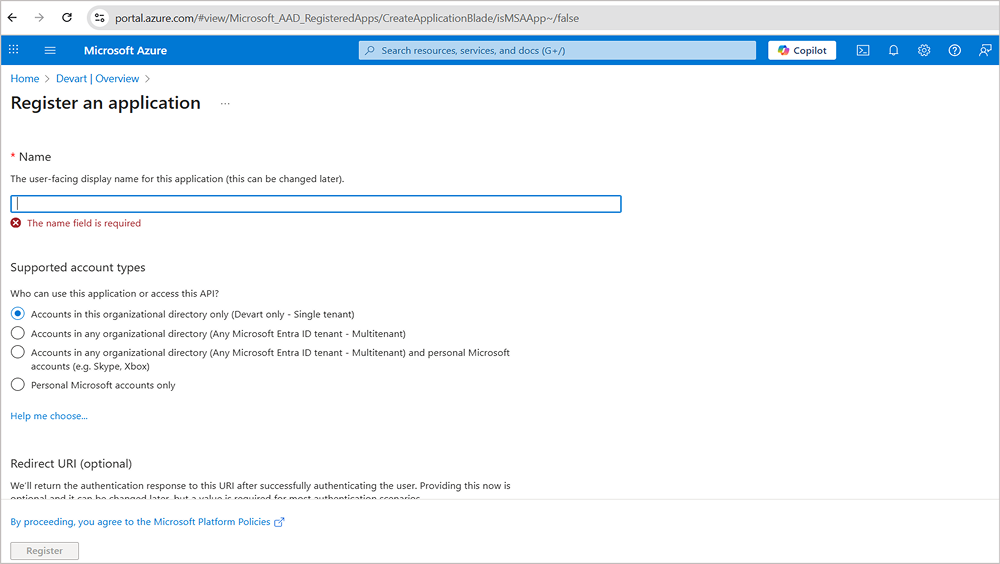The image size is (1000, 564).
Task: Click the browser address bar URL
Action: click(347, 18)
